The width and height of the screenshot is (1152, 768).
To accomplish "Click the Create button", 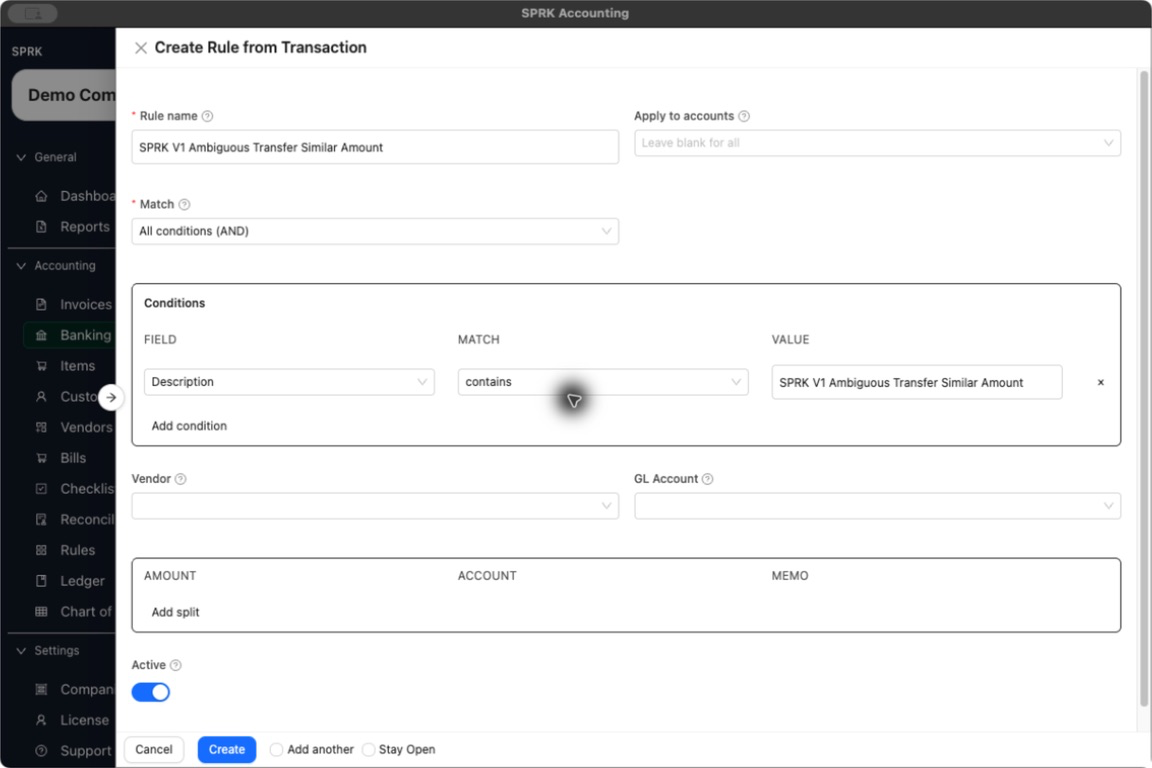I will [x=227, y=750].
